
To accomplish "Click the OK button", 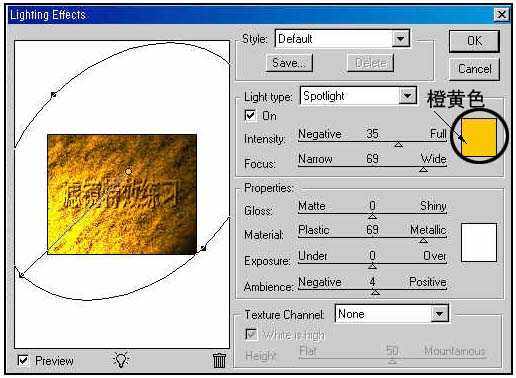I will (x=474, y=41).
